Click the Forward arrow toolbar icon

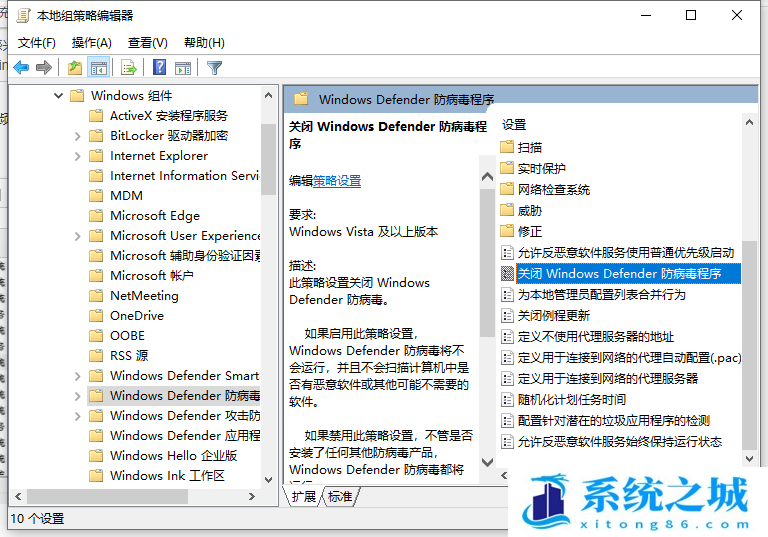coord(44,67)
